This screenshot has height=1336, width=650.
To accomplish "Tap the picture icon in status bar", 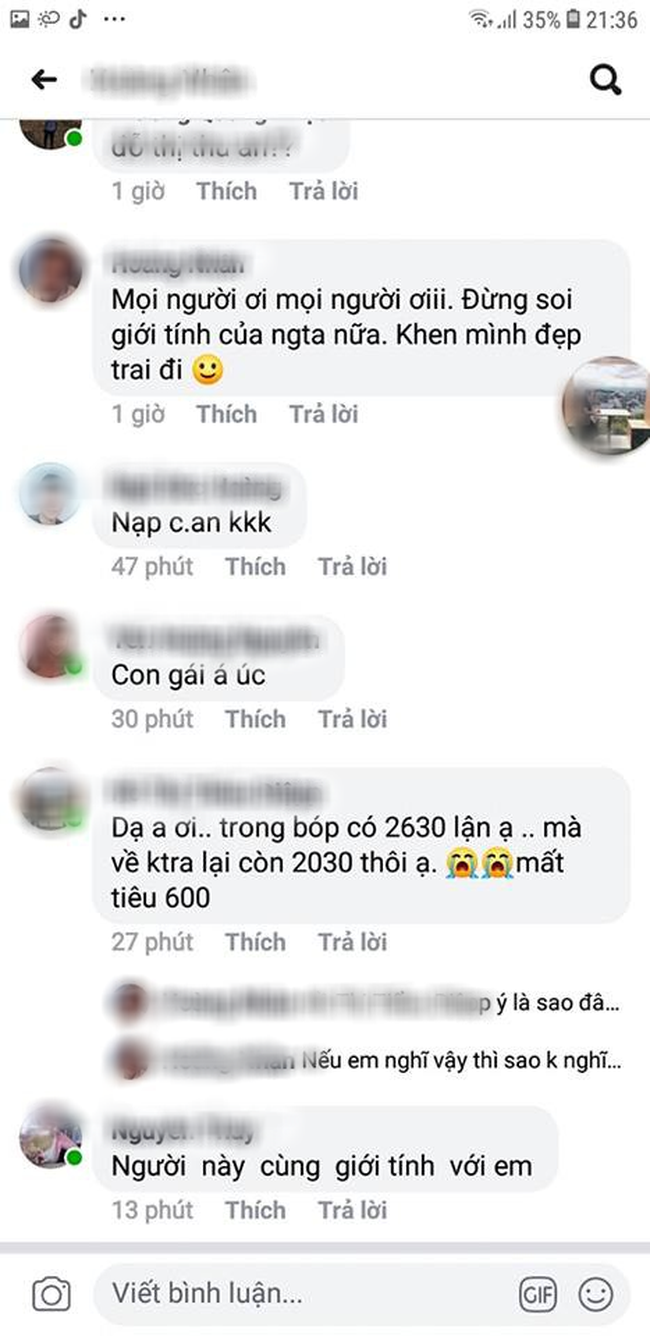I will point(19,19).
